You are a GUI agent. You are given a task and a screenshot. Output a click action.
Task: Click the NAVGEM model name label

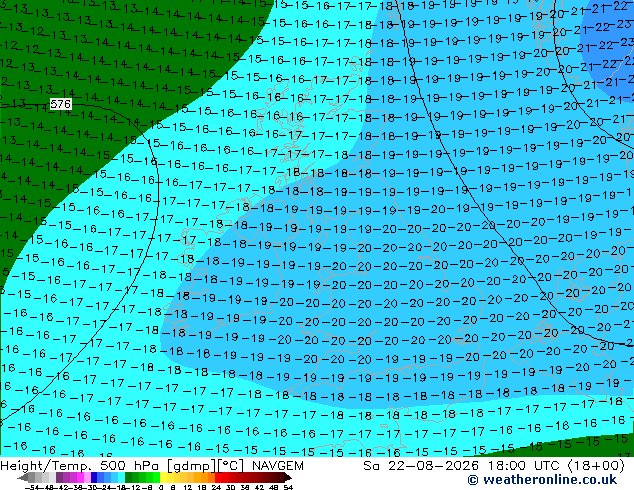tap(278, 466)
